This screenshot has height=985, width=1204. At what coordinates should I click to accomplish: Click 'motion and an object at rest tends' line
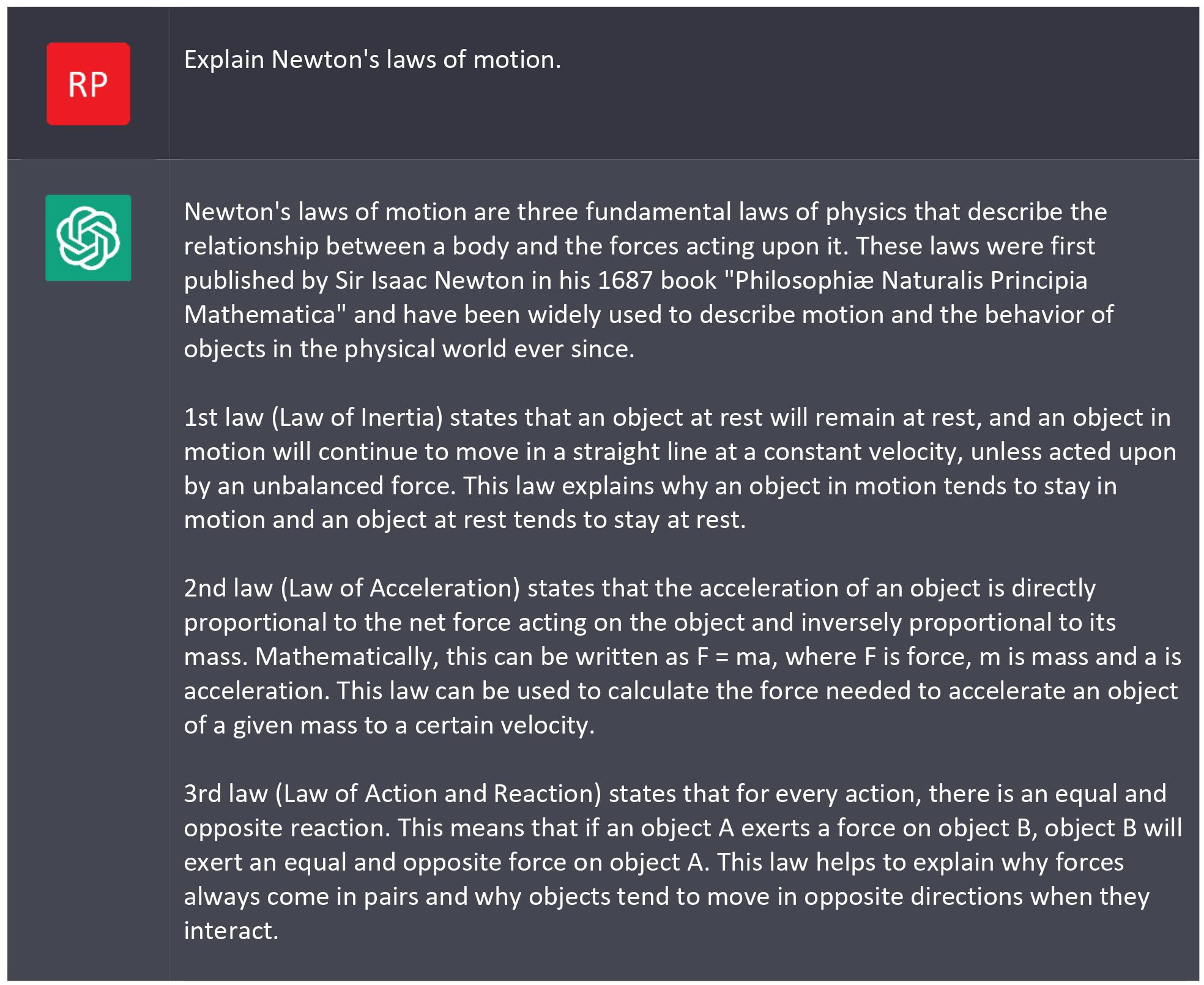(x=380, y=519)
